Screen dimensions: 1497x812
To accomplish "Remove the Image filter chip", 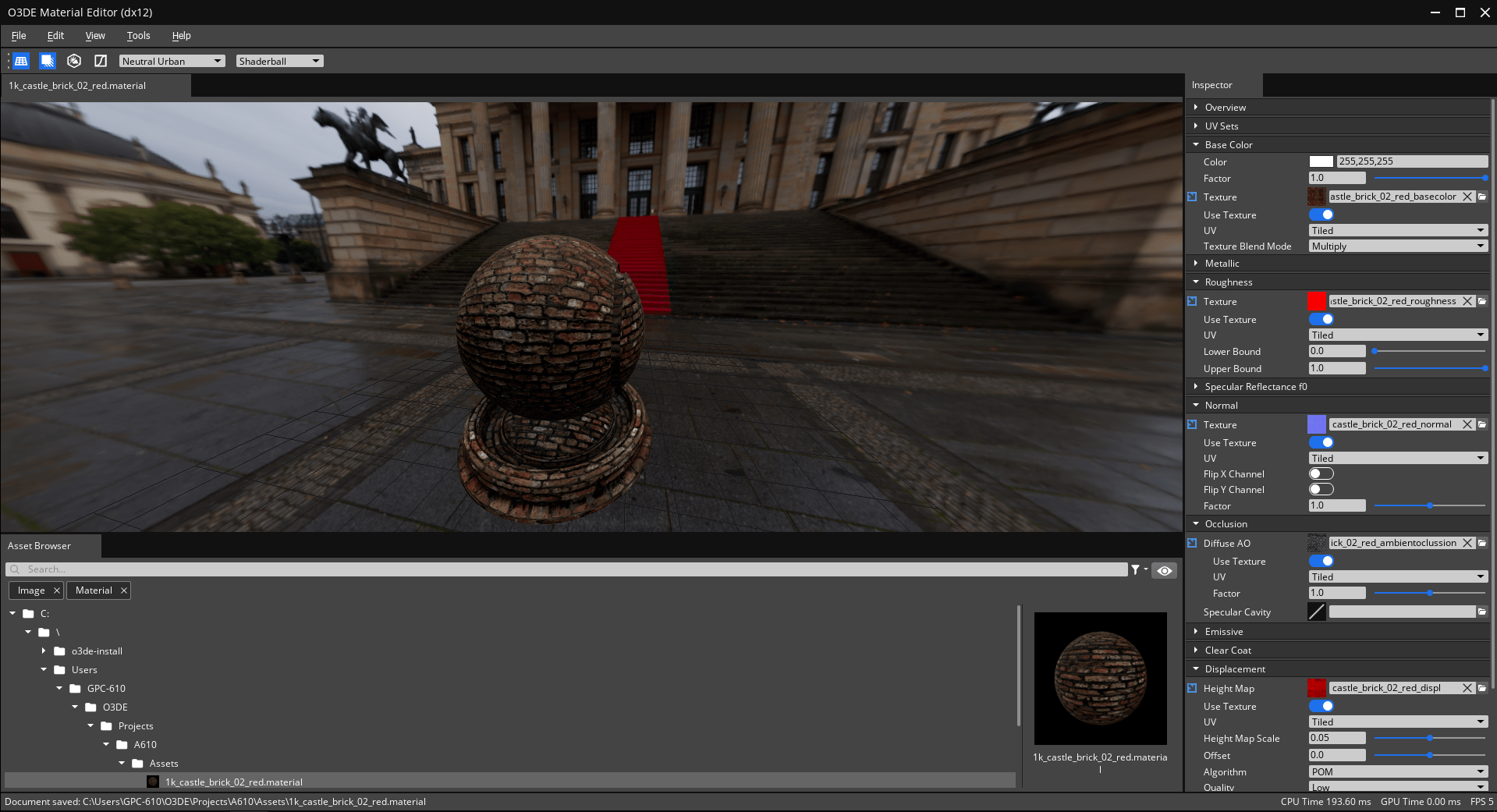I will [55, 590].
